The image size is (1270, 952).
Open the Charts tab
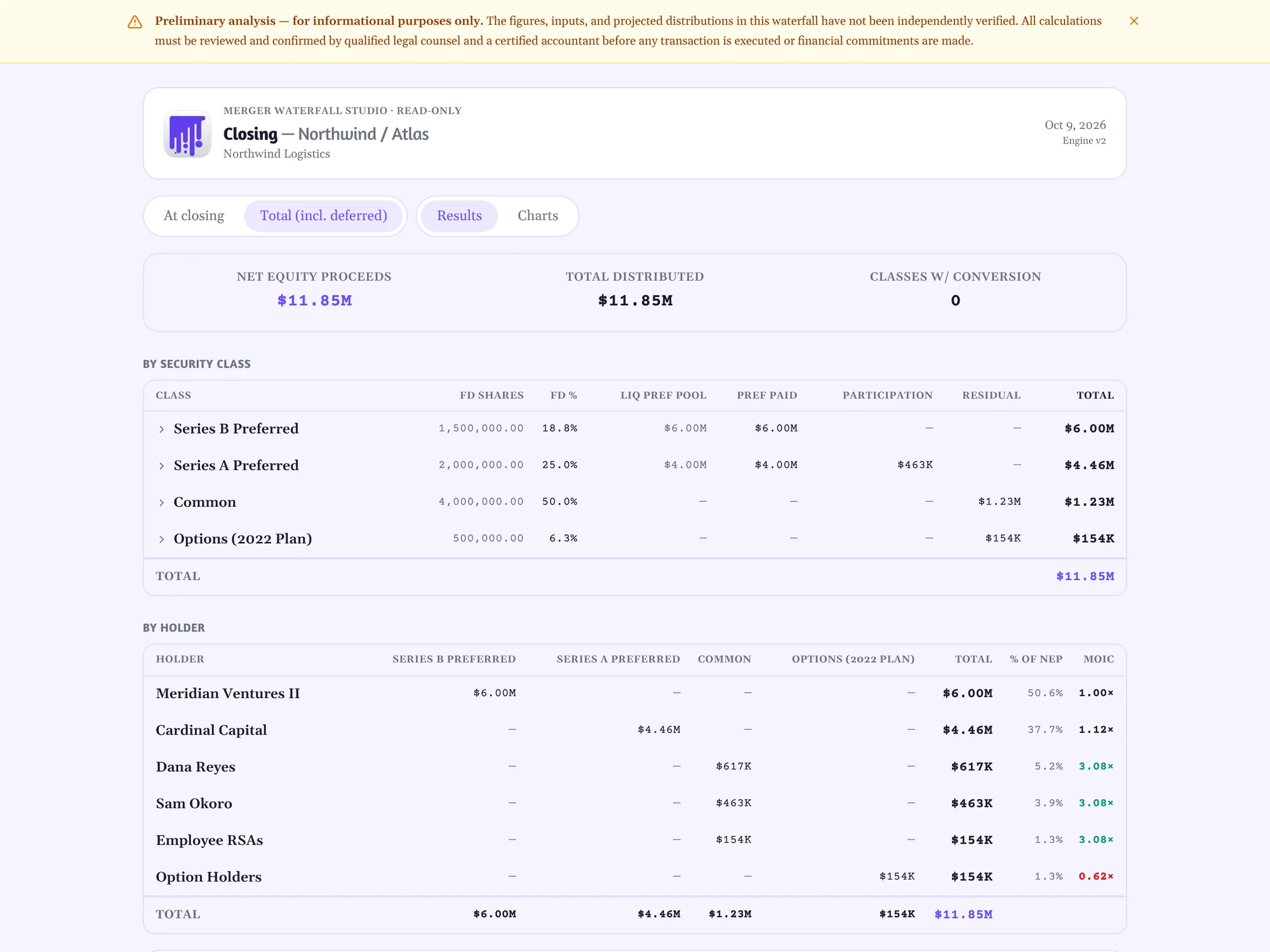[538, 216]
